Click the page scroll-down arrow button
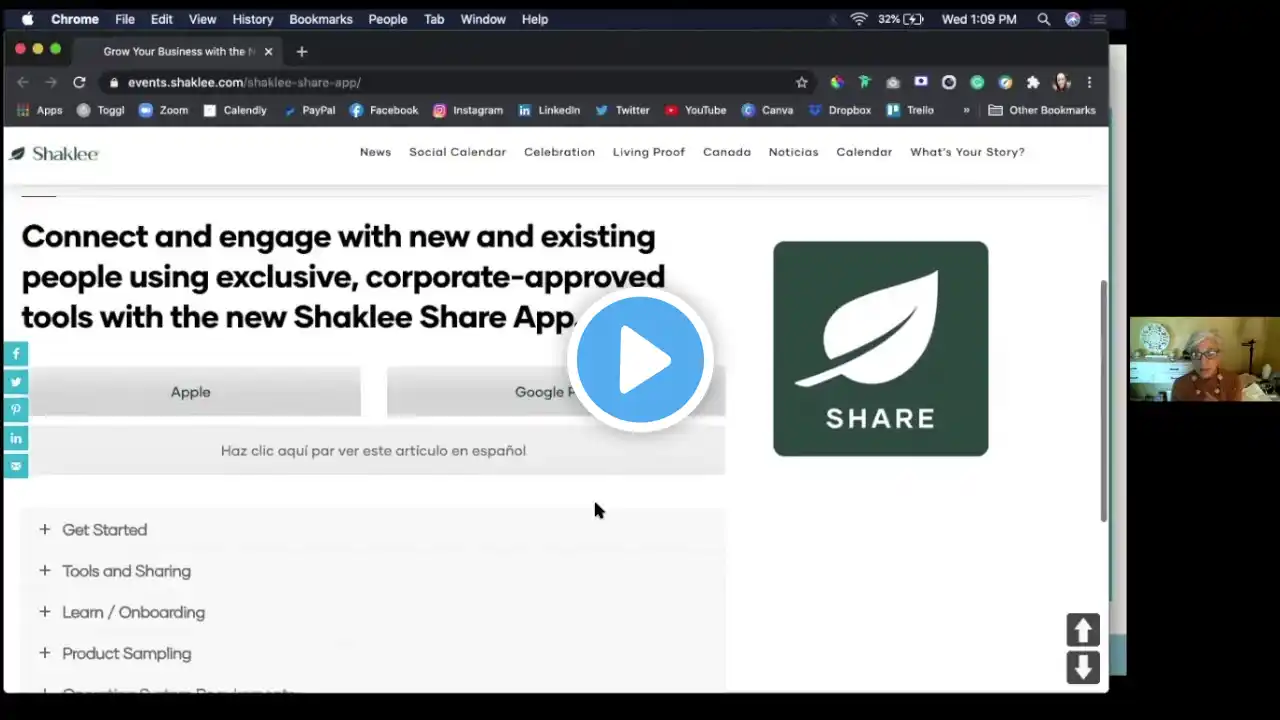Screen dimensions: 1280x720 (1083, 667)
